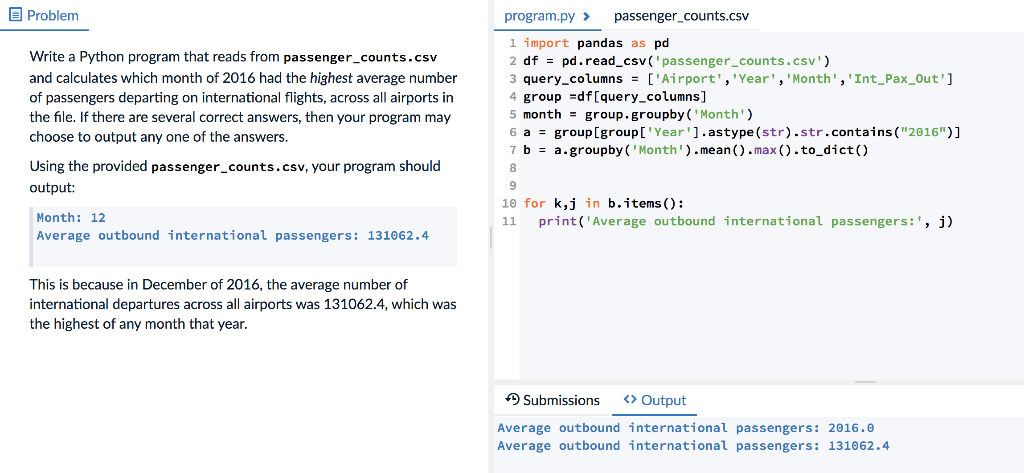Click the Problem document icon
1024x473 pixels.
tap(15, 15)
